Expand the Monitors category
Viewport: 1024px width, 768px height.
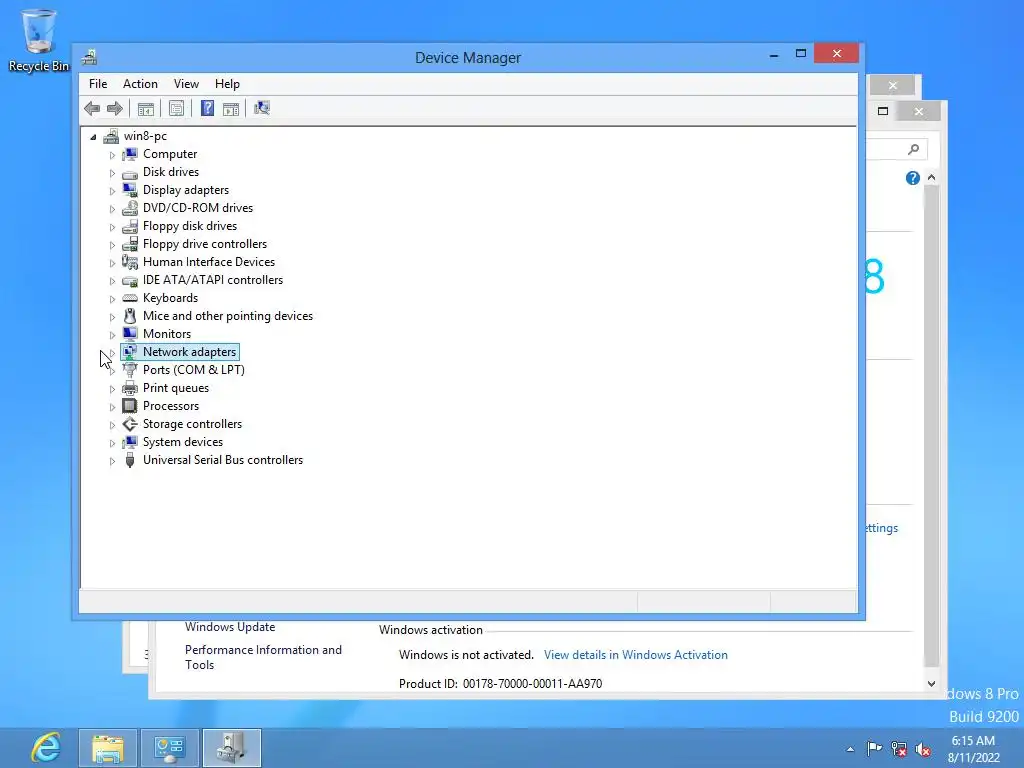pyautogui.click(x=112, y=335)
